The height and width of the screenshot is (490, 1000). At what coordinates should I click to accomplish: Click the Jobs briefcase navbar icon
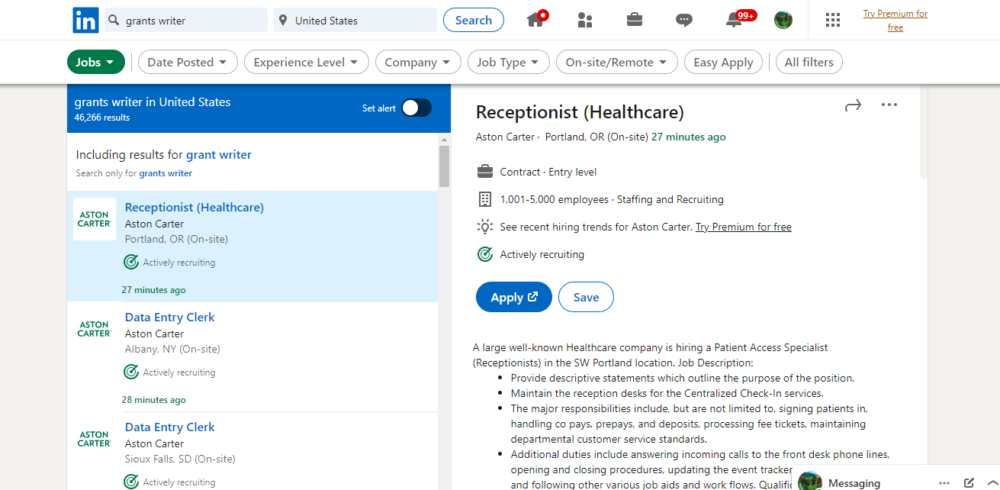pos(634,20)
